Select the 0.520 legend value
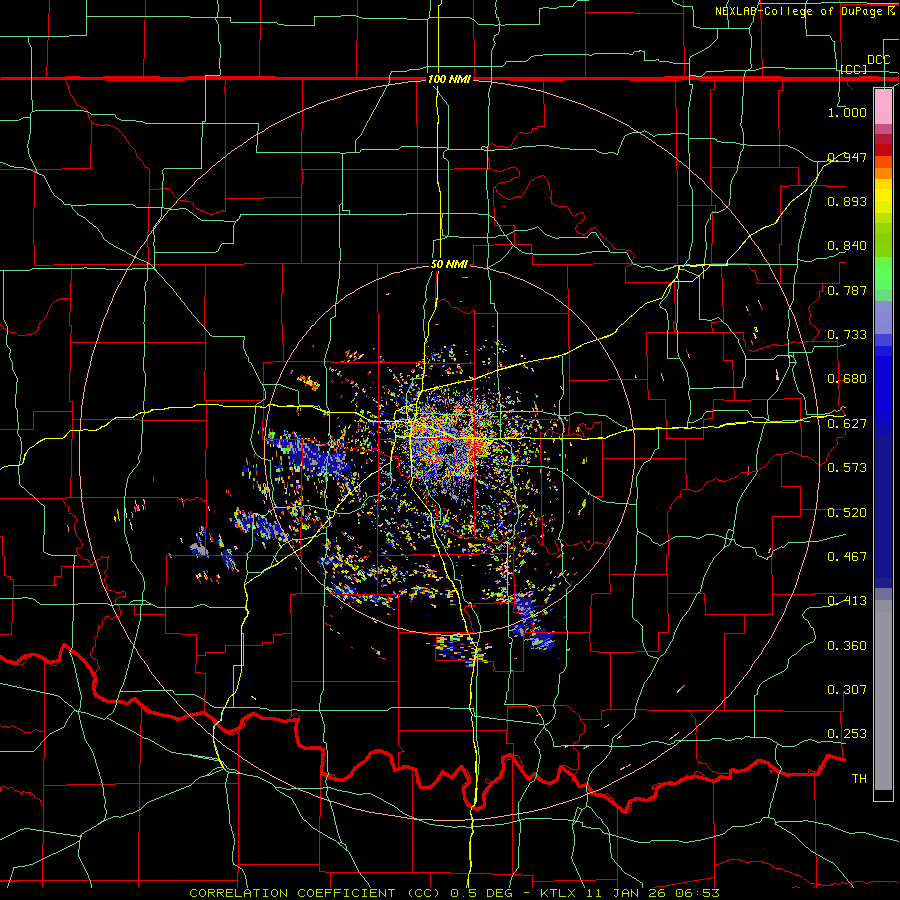The height and width of the screenshot is (900, 900). [x=847, y=513]
